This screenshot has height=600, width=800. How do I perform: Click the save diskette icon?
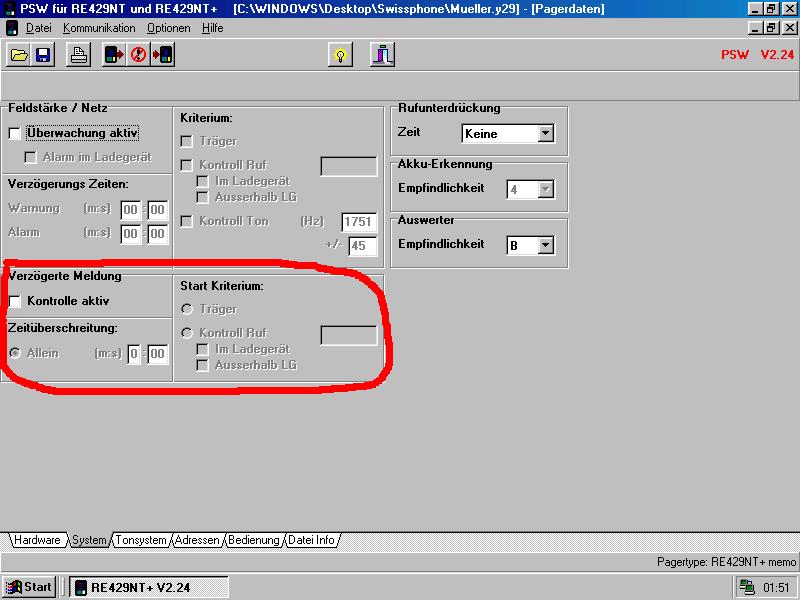[43, 55]
